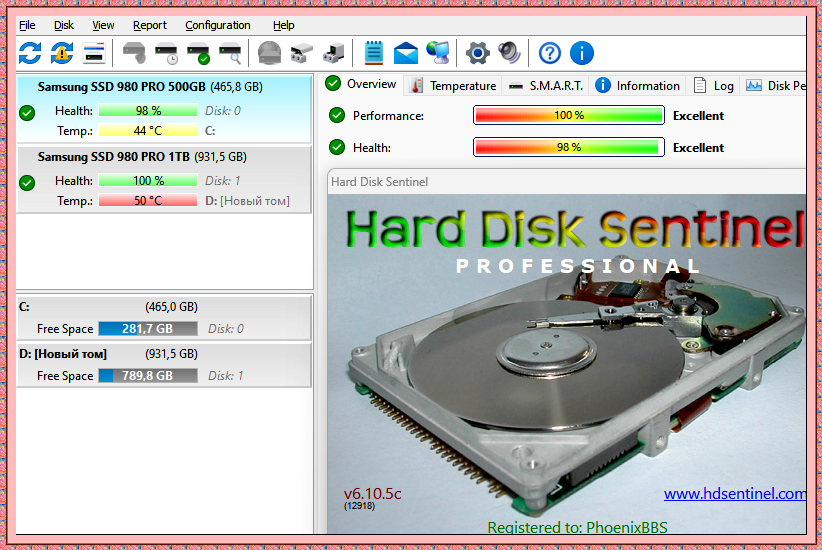The image size is (822, 550).
Task: Click the 789,8 GB free space bar
Action: click(148, 376)
